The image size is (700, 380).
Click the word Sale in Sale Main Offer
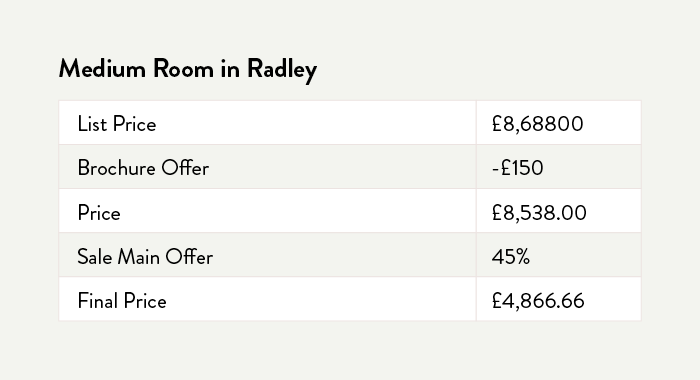pyautogui.click(x=94, y=257)
